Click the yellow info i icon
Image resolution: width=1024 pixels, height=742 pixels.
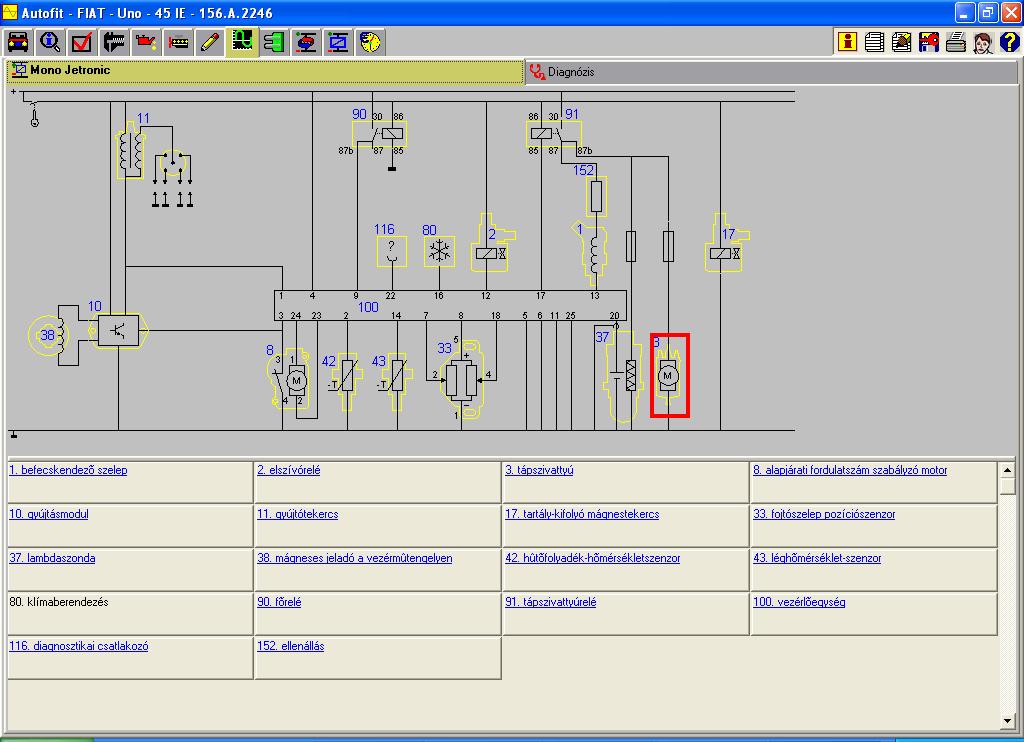coord(847,42)
